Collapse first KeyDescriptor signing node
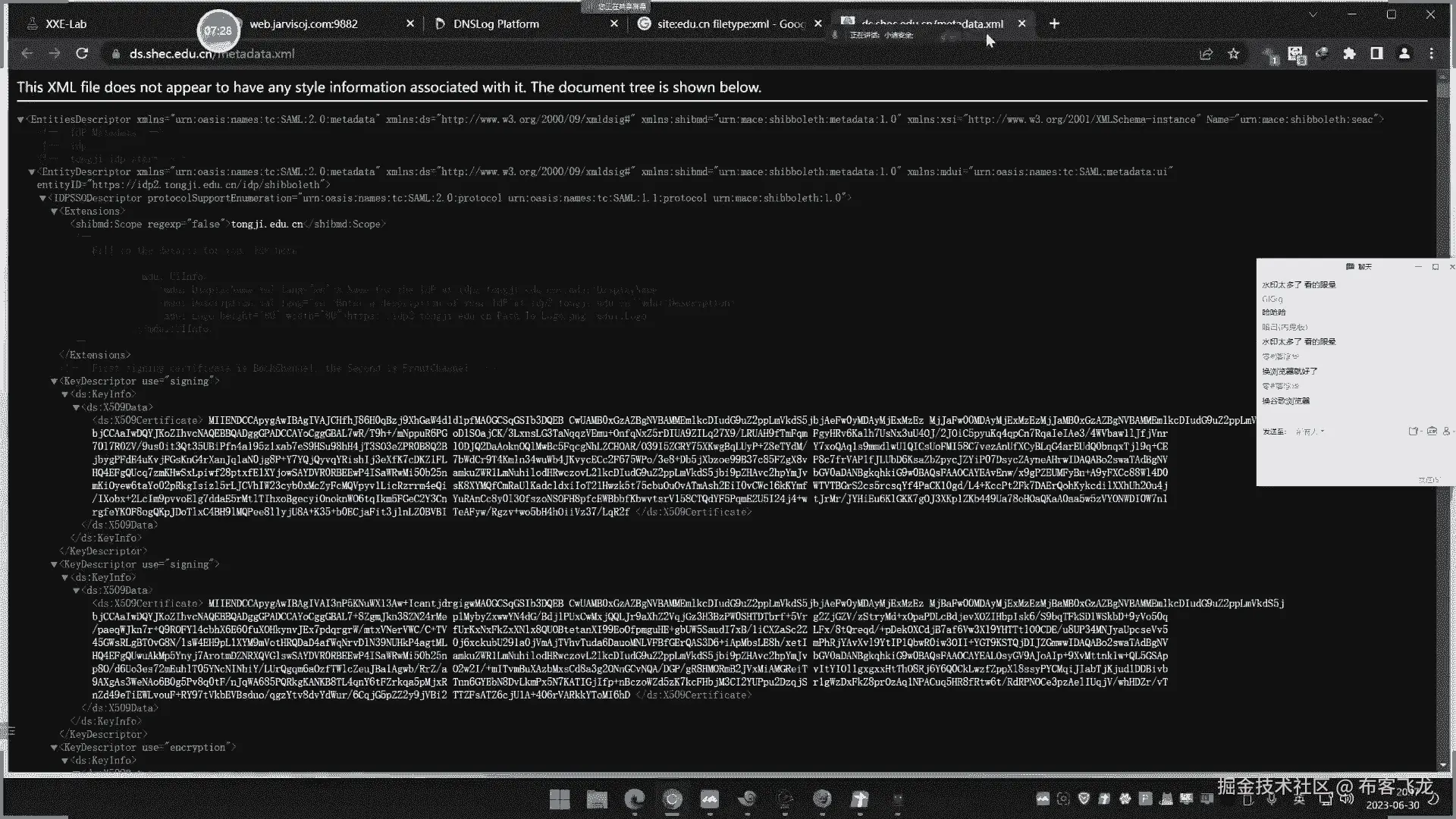The width and height of the screenshot is (1456, 819). pyautogui.click(x=54, y=381)
